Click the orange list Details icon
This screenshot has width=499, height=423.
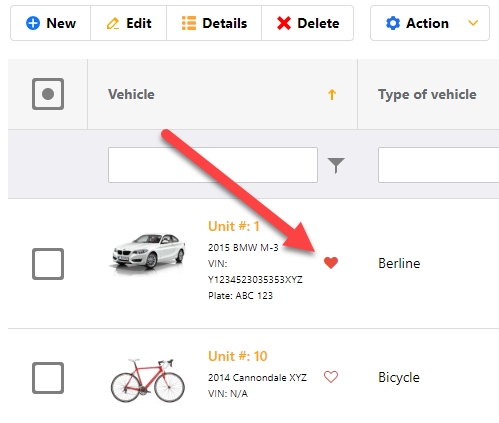tap(189, 23)
